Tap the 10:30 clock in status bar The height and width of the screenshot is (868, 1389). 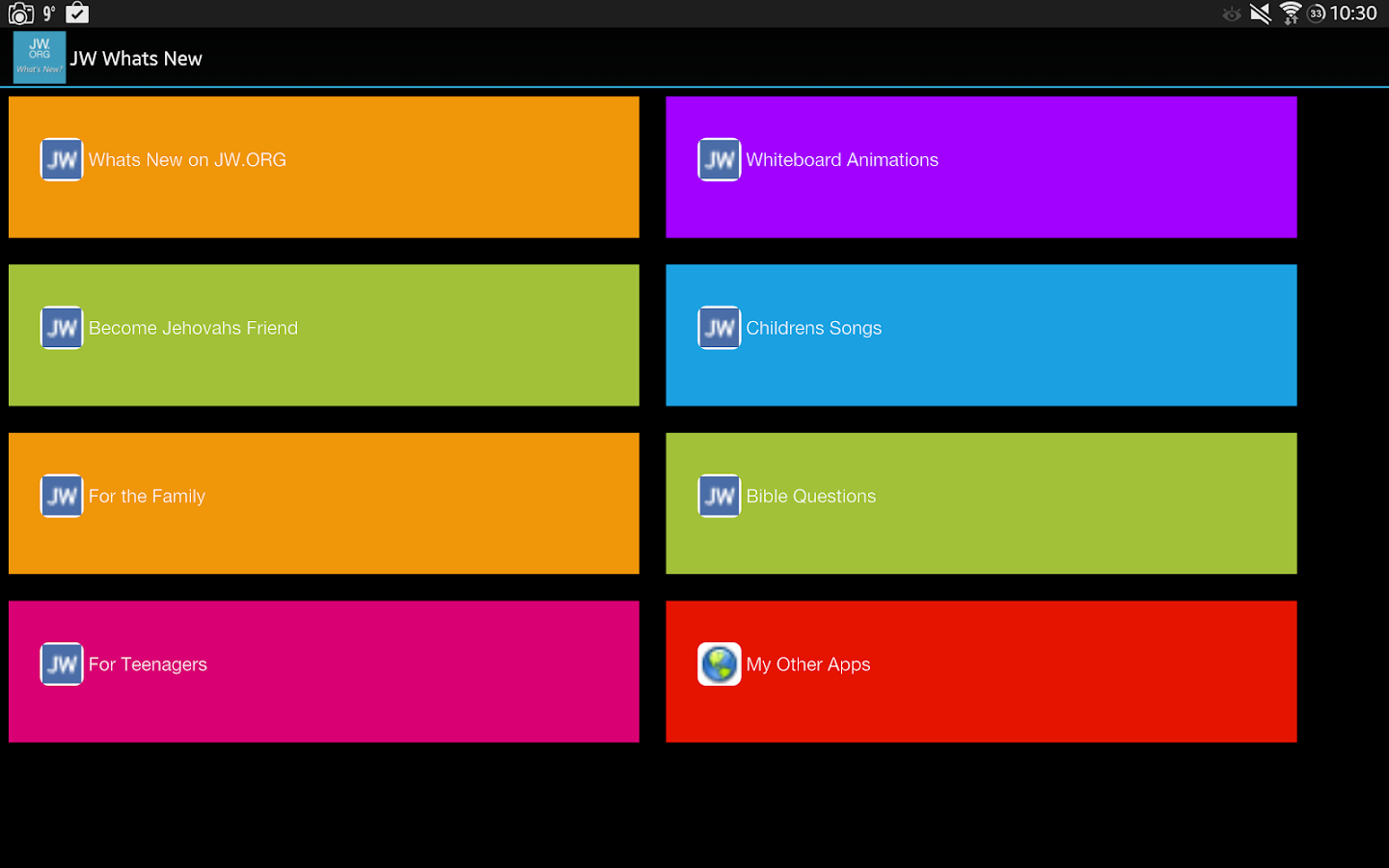coord(1353,14)
